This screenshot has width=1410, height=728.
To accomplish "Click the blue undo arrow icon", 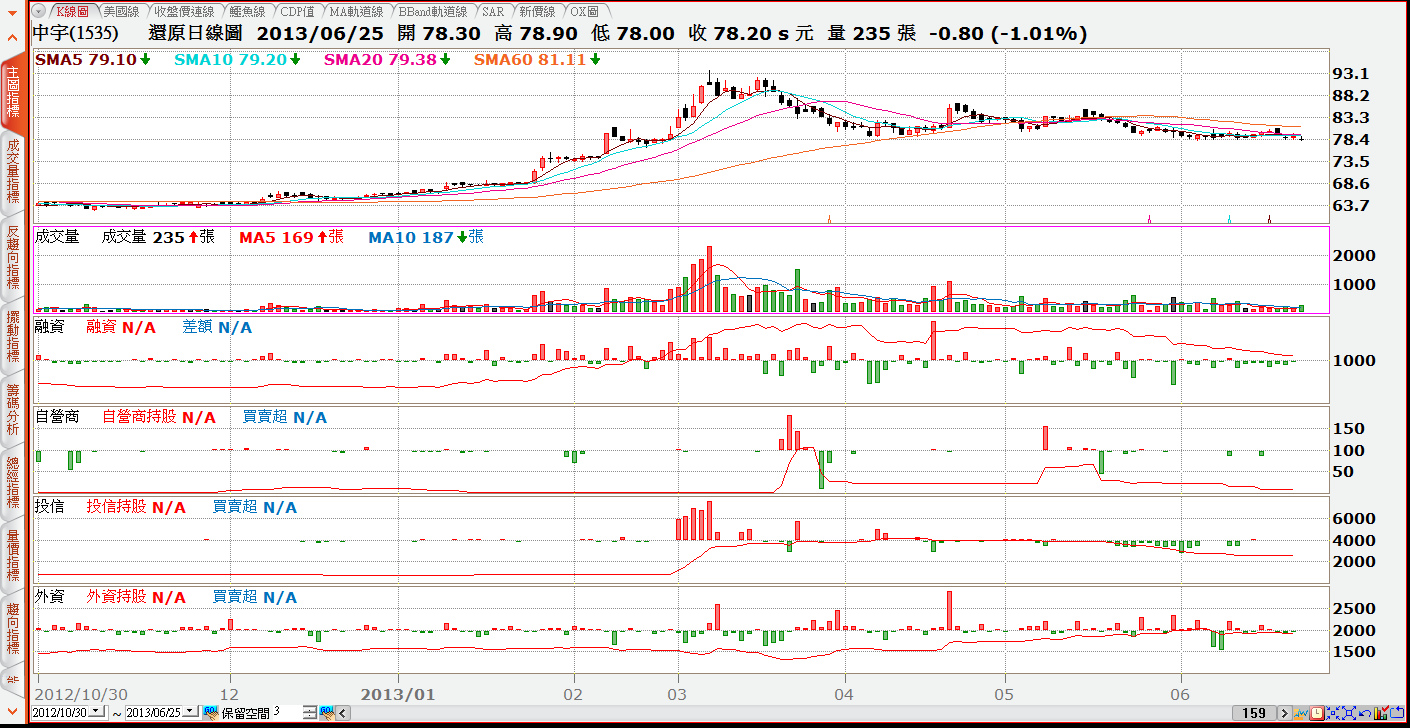I will click(x=1365, y=713).
